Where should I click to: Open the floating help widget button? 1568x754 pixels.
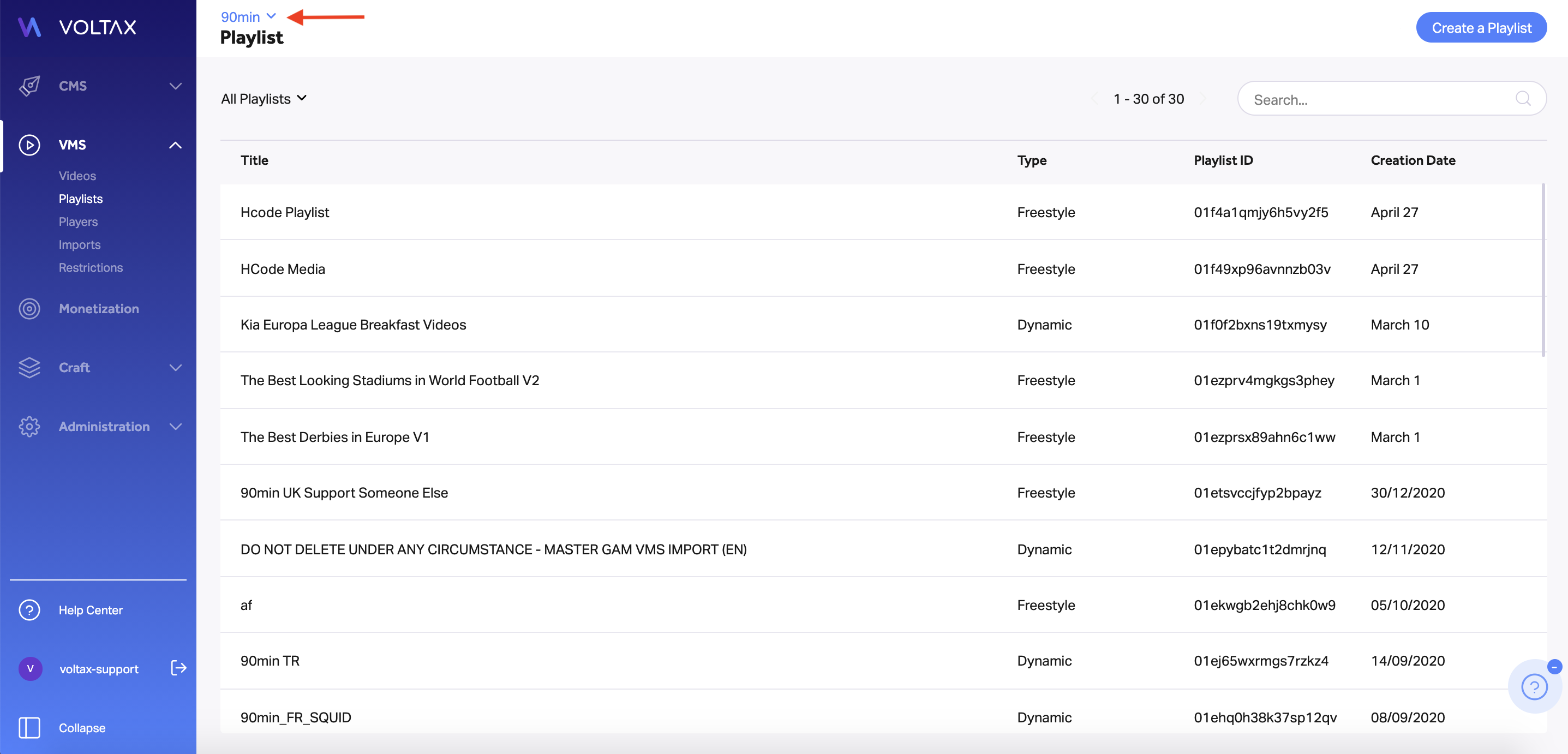[x=1534, y=687]
